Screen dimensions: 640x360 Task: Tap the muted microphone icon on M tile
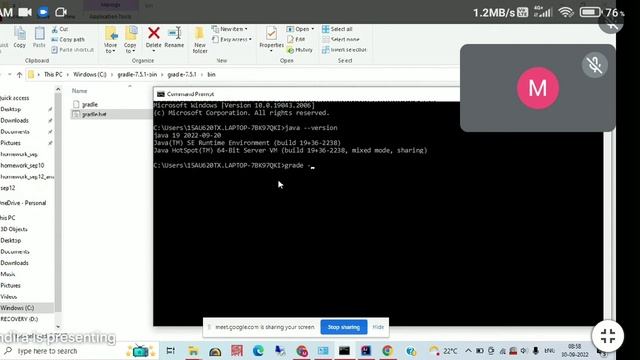pyautogui.click(x=594, y=65)
